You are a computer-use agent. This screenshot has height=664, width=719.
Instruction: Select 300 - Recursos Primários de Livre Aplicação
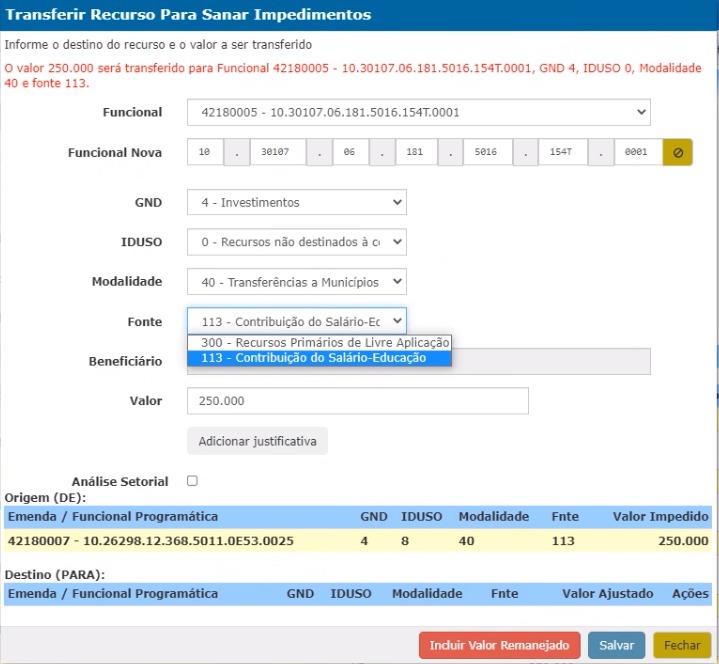click(319, 342)
